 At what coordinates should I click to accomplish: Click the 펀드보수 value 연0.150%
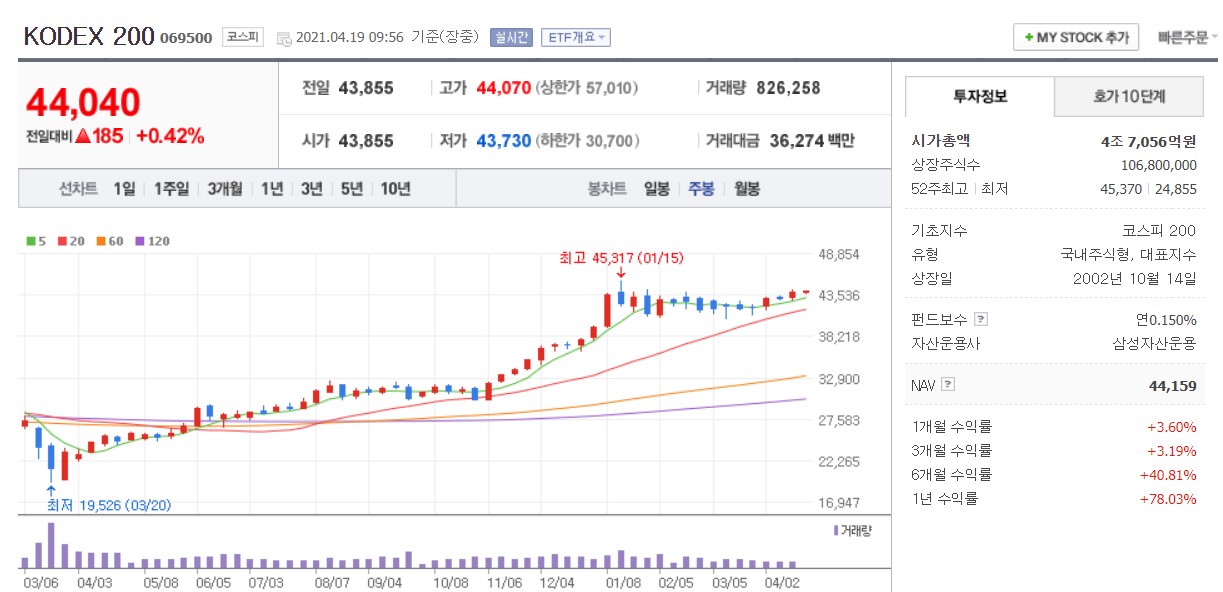[1166, 319]
